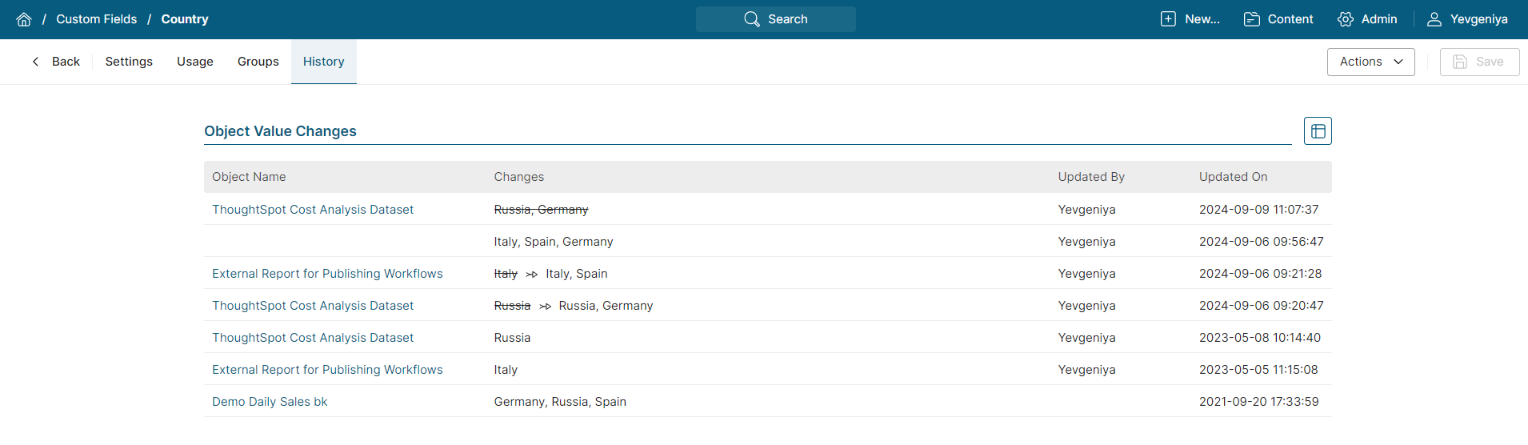Click the home icon in breadcrumb
This screenshot has width=1528, height=445.
[24, 19]
